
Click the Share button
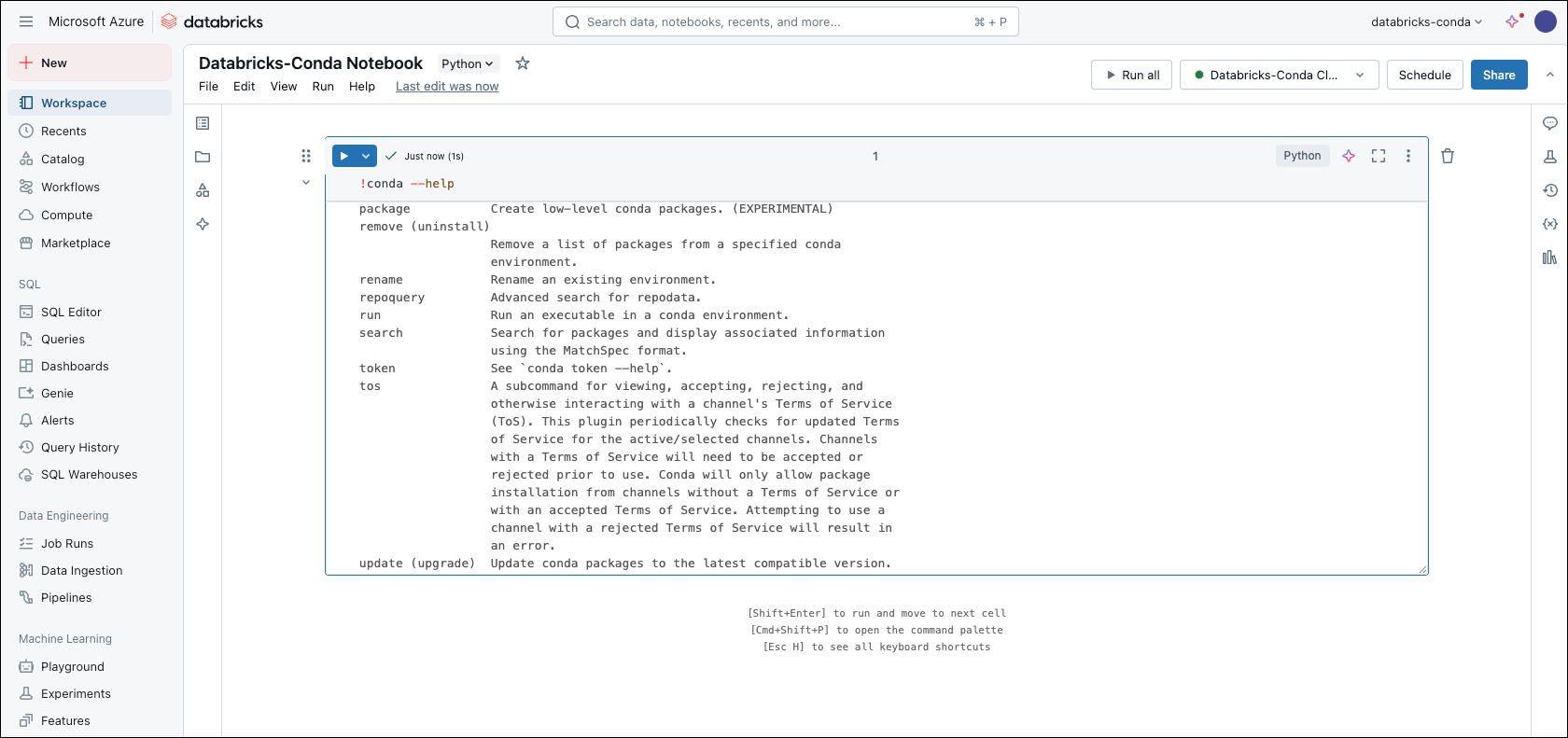[x=1499, y=75]
